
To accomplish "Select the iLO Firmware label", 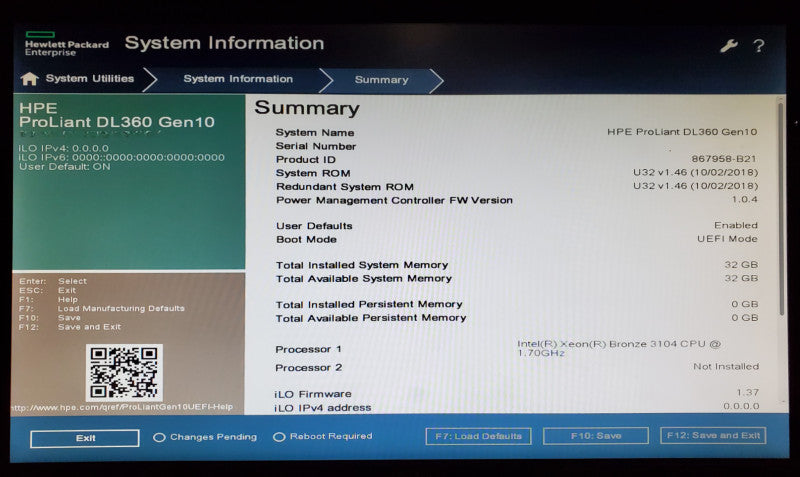I will [313, 394].
